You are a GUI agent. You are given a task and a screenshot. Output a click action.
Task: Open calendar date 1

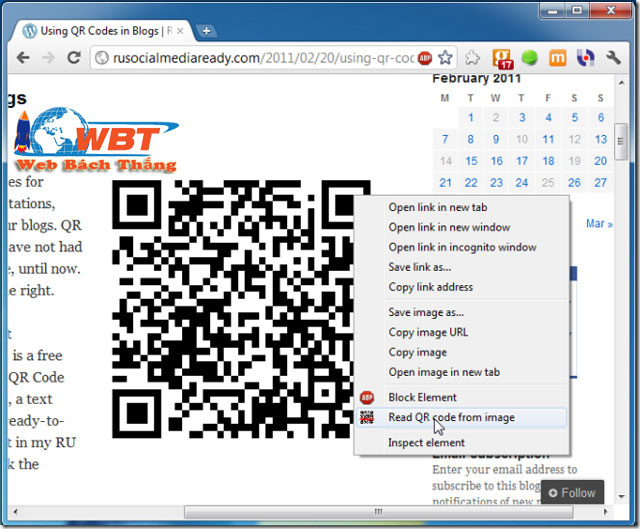(x=471, y=118)
